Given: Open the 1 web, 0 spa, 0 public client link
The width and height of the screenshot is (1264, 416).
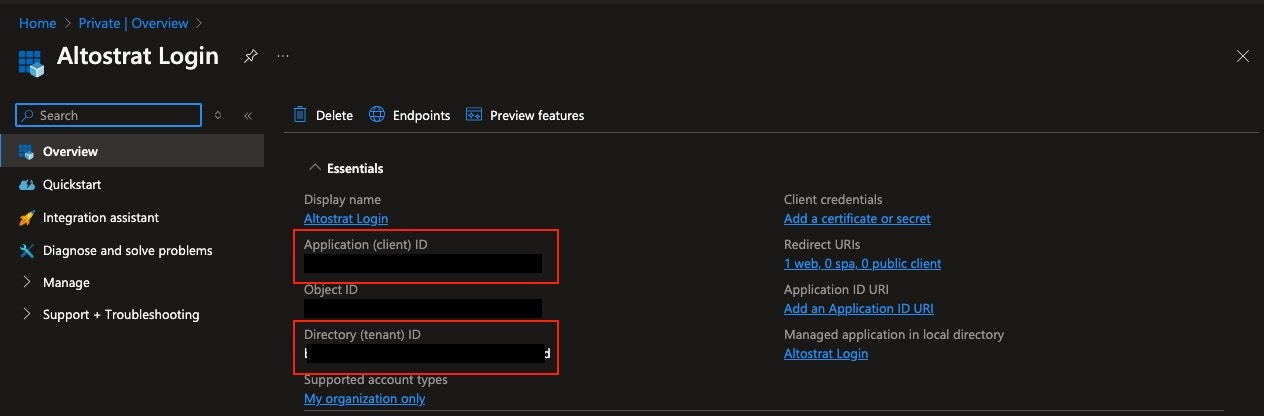Looking at the screenshot, I should 862,263.
